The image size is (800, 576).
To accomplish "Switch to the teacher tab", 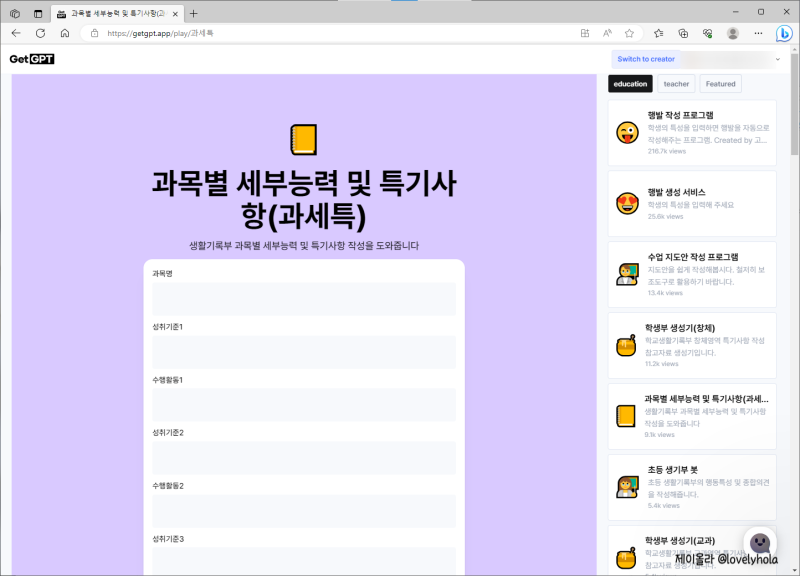I will click(676, 84).
